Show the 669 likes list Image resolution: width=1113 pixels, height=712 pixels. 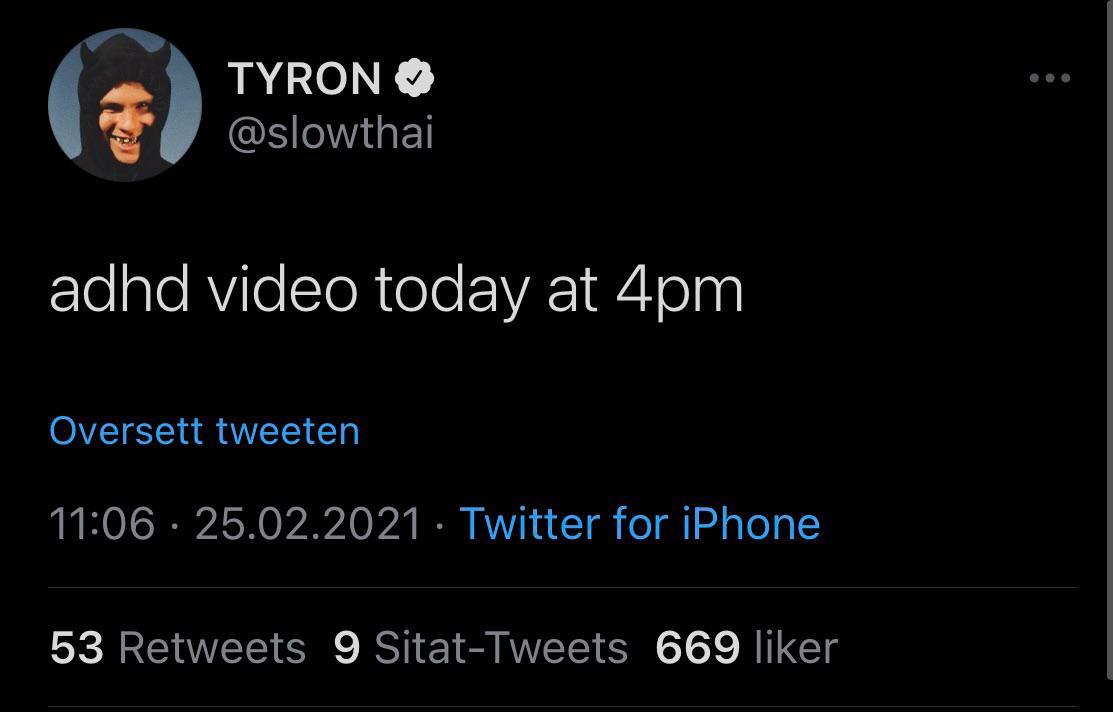[745, 647]
